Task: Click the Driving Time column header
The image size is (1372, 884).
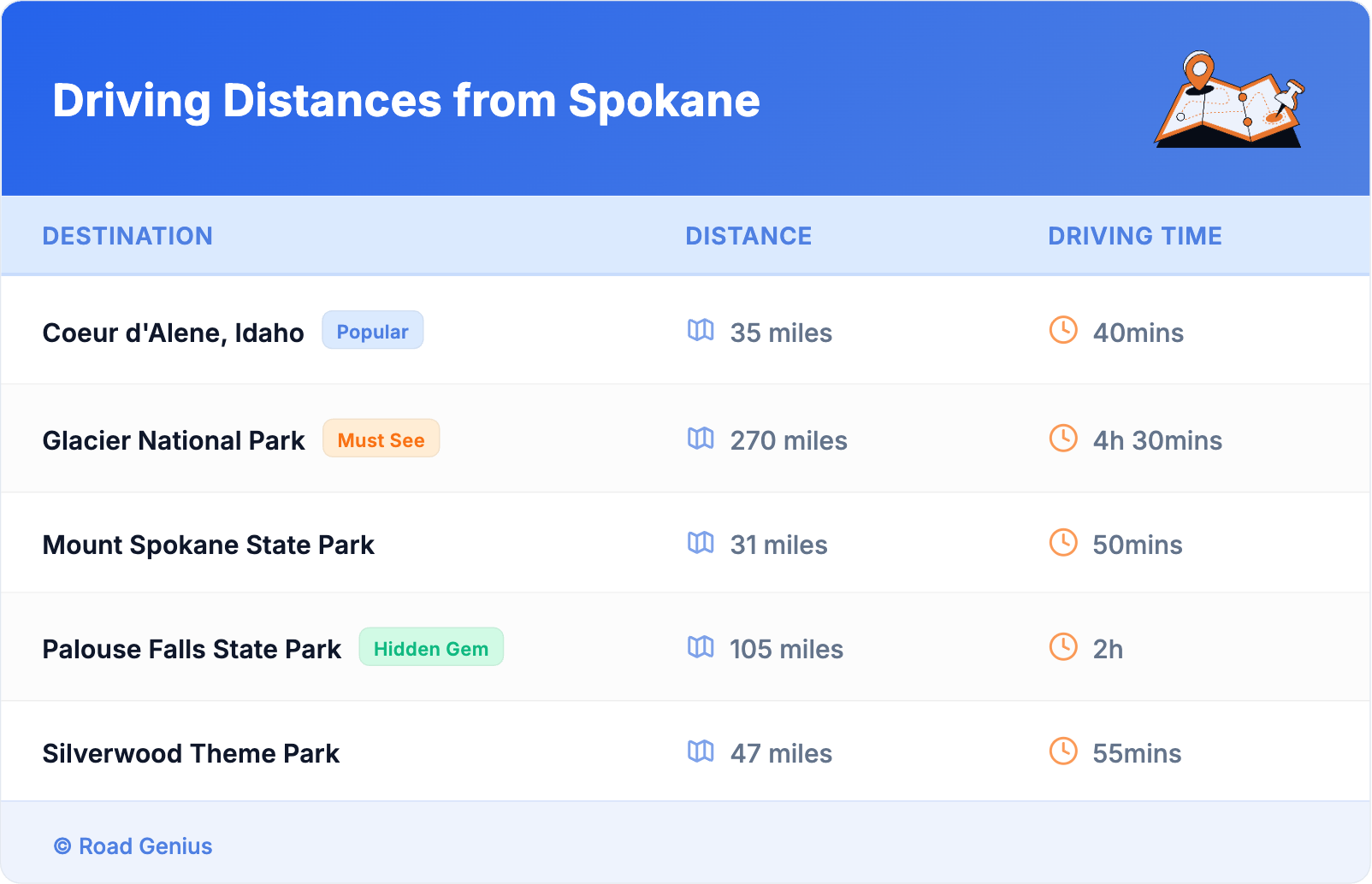Action: (x=1135, y=236)
